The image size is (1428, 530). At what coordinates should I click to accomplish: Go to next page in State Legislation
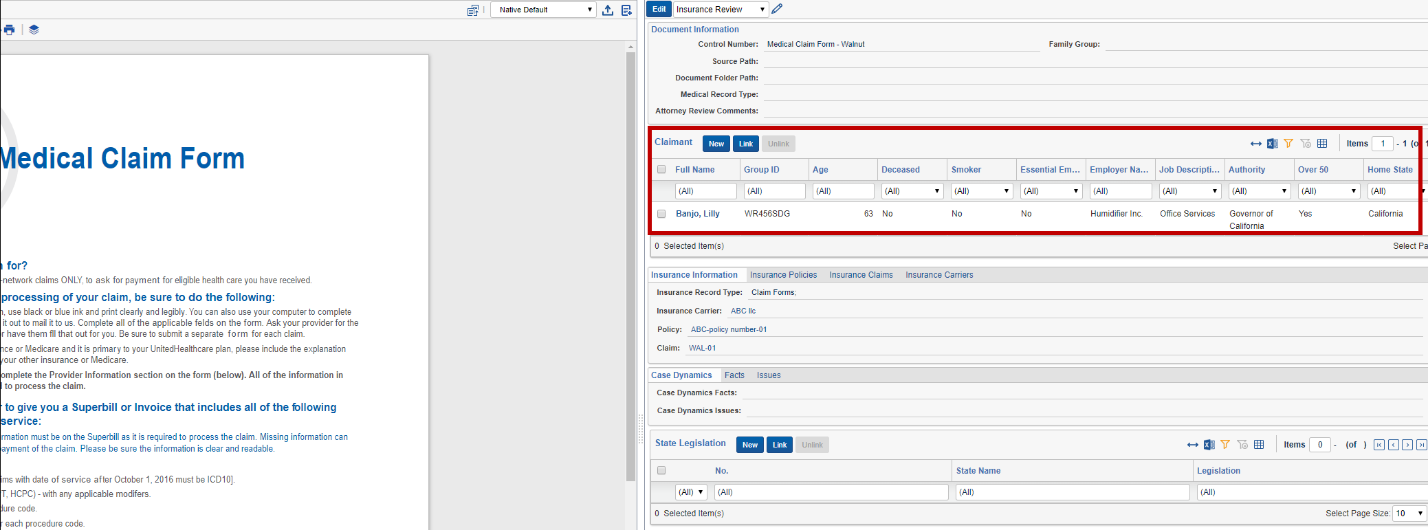click(x=1407, y=445)
